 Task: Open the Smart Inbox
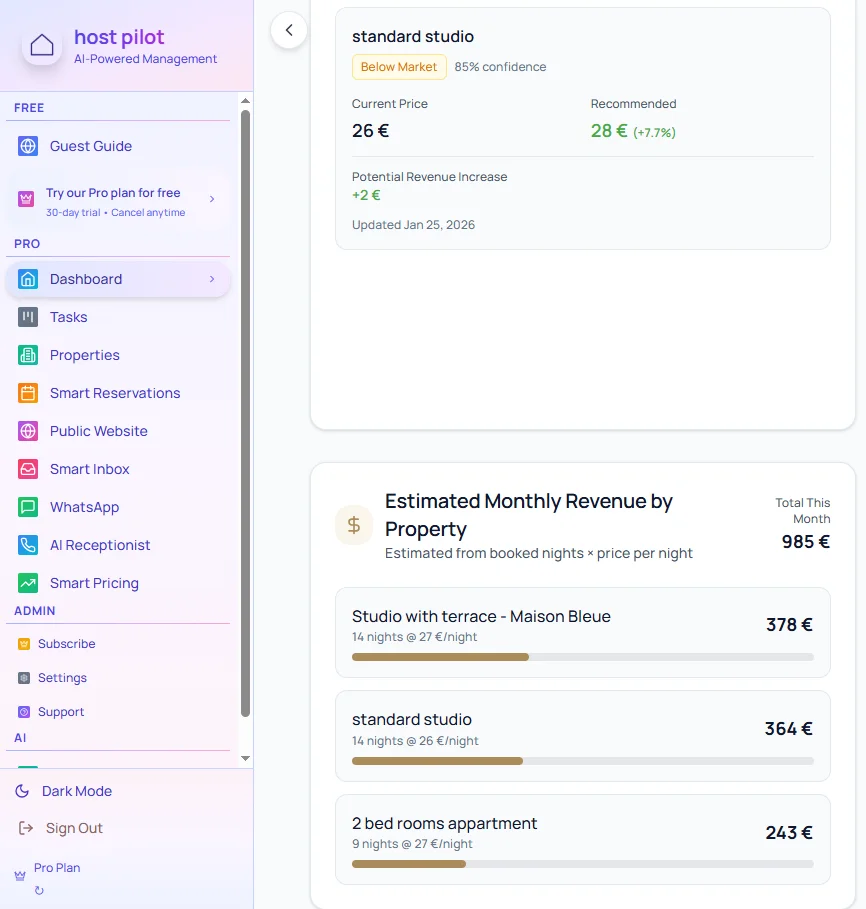point(91,469)
